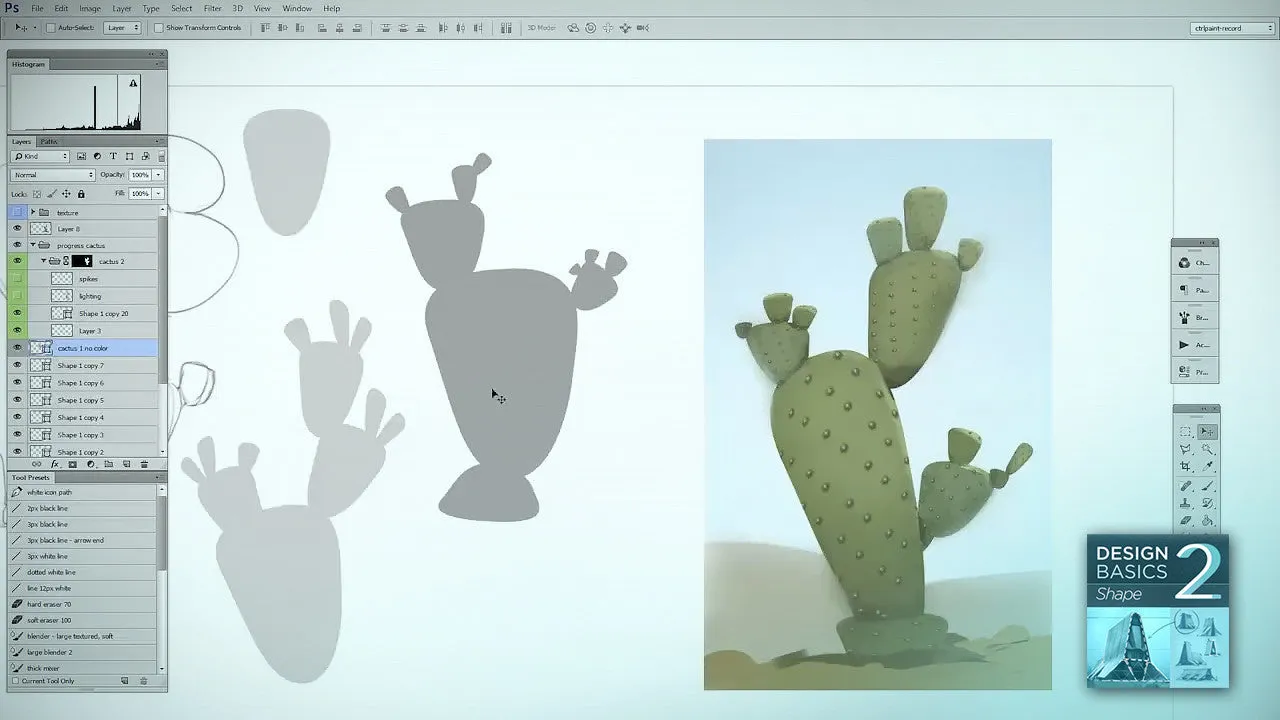1280x720 pixels.
Task: Open the blend mode Normal dropdown
Action: pyautogui.click(x=53, y=175)
